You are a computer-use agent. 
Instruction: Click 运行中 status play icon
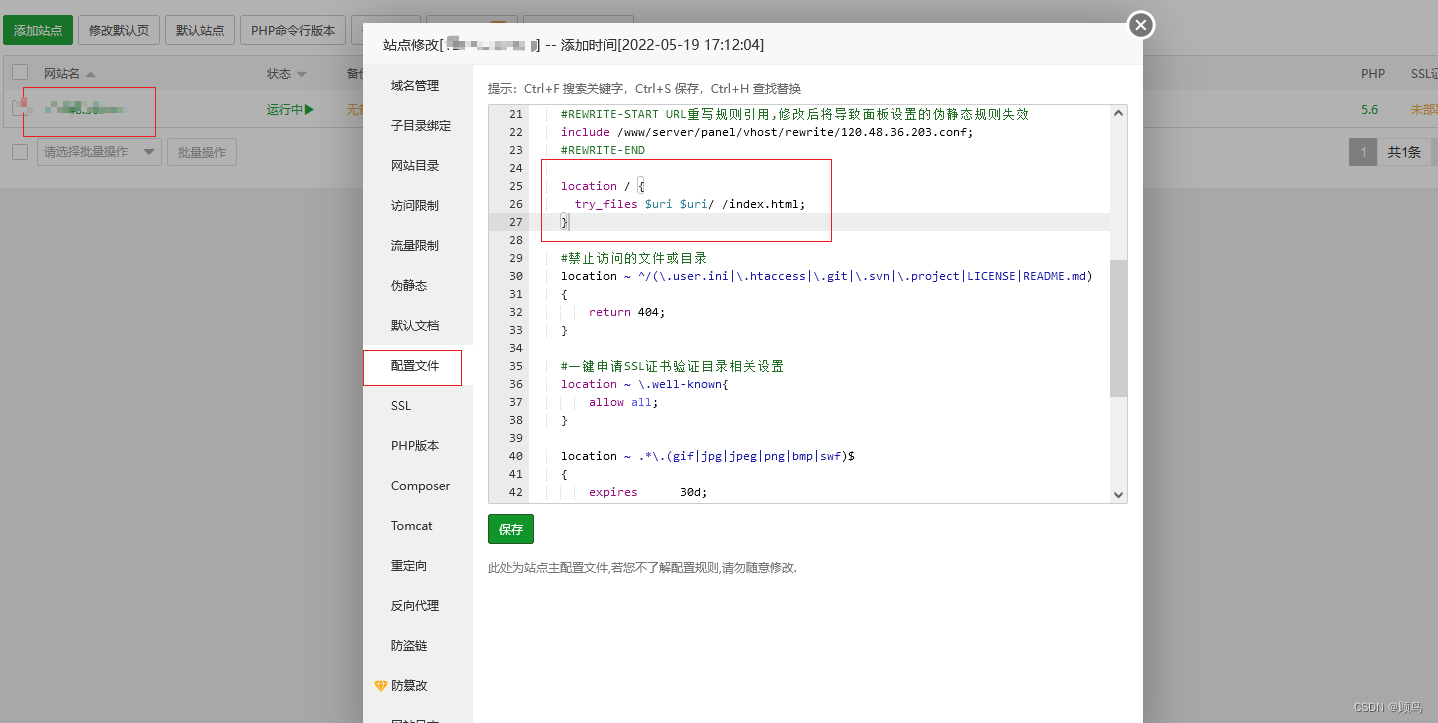click(309, 109)
